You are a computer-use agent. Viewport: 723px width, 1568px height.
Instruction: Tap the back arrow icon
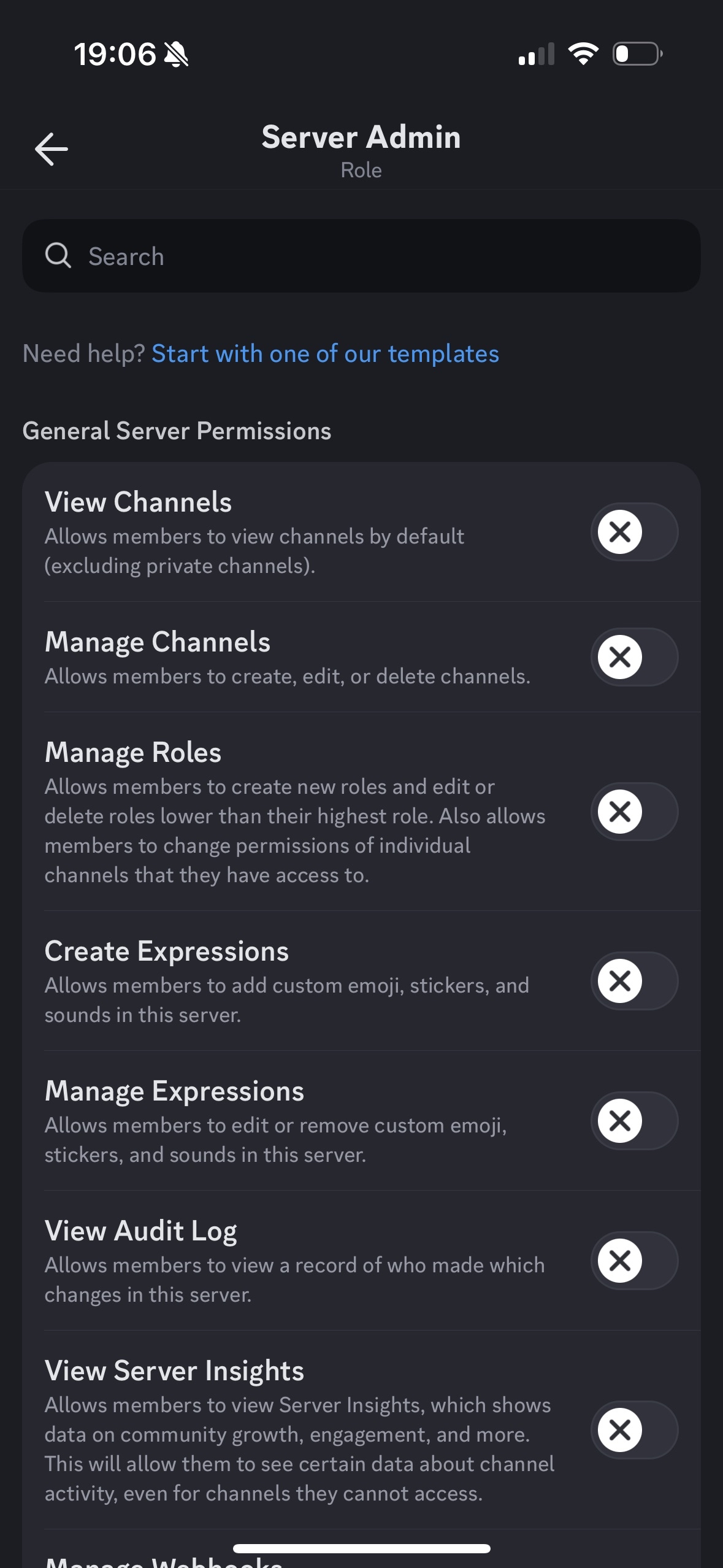(52, 149)
